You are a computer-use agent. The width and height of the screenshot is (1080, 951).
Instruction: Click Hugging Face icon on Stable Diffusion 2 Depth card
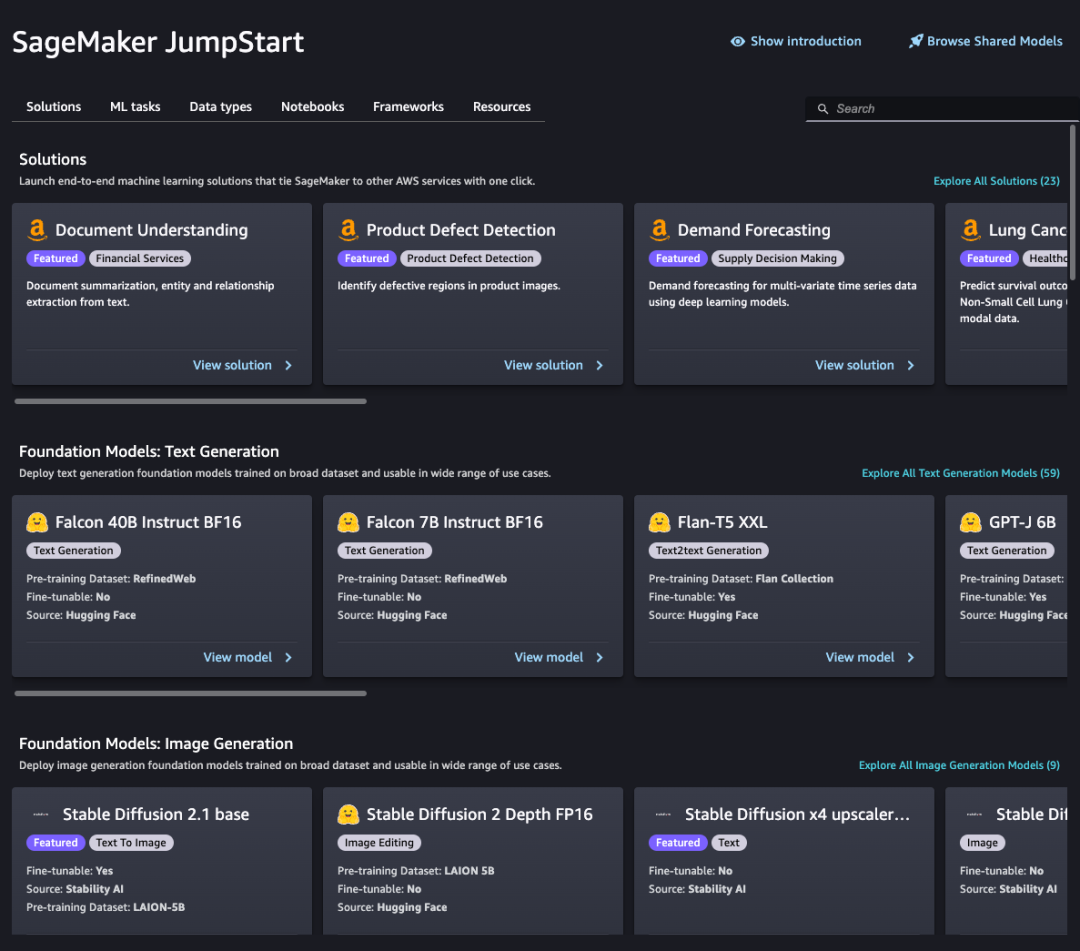[x=349, y=814]
